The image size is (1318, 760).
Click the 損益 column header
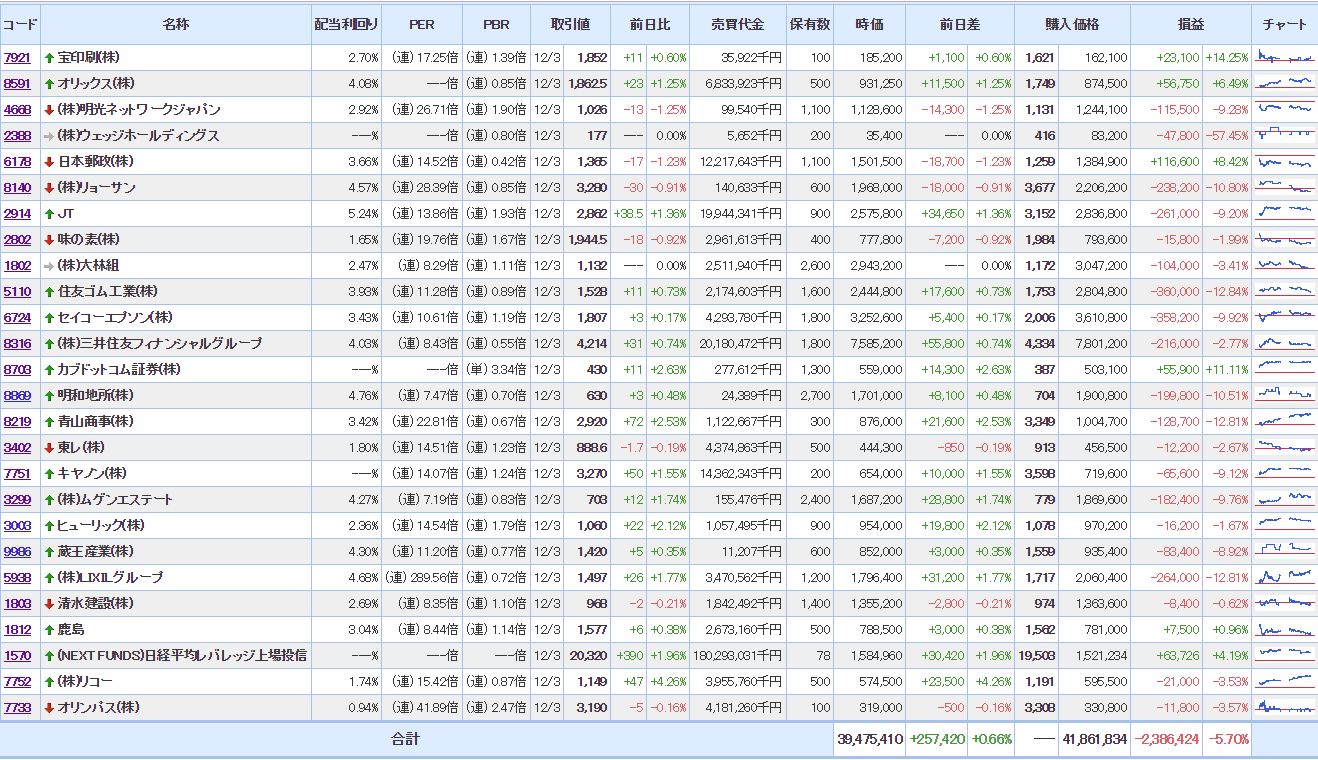pyautogui.click(x=1190, y=24)
